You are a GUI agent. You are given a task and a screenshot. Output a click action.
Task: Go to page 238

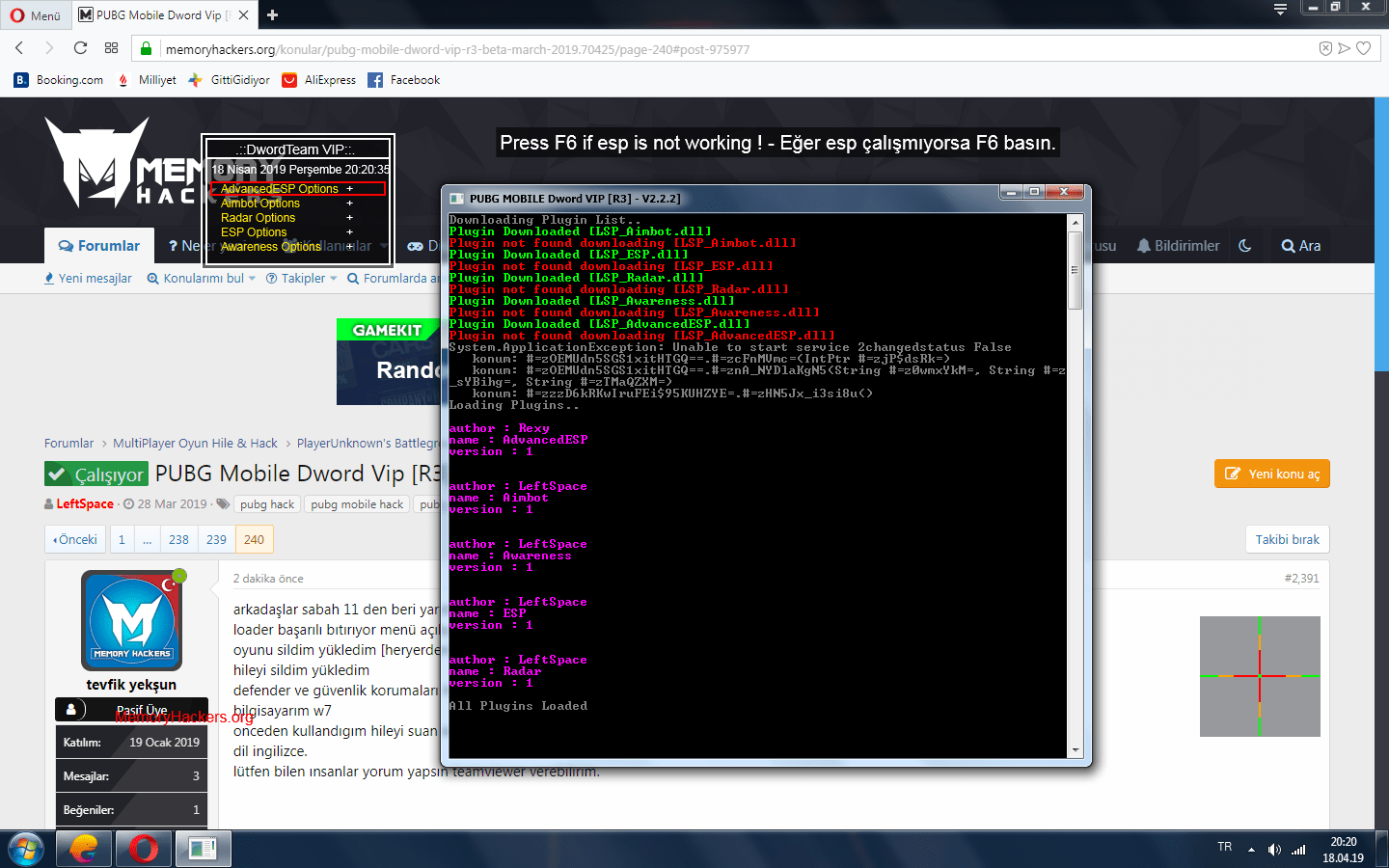pyautogui.click(x=179, y=539)
